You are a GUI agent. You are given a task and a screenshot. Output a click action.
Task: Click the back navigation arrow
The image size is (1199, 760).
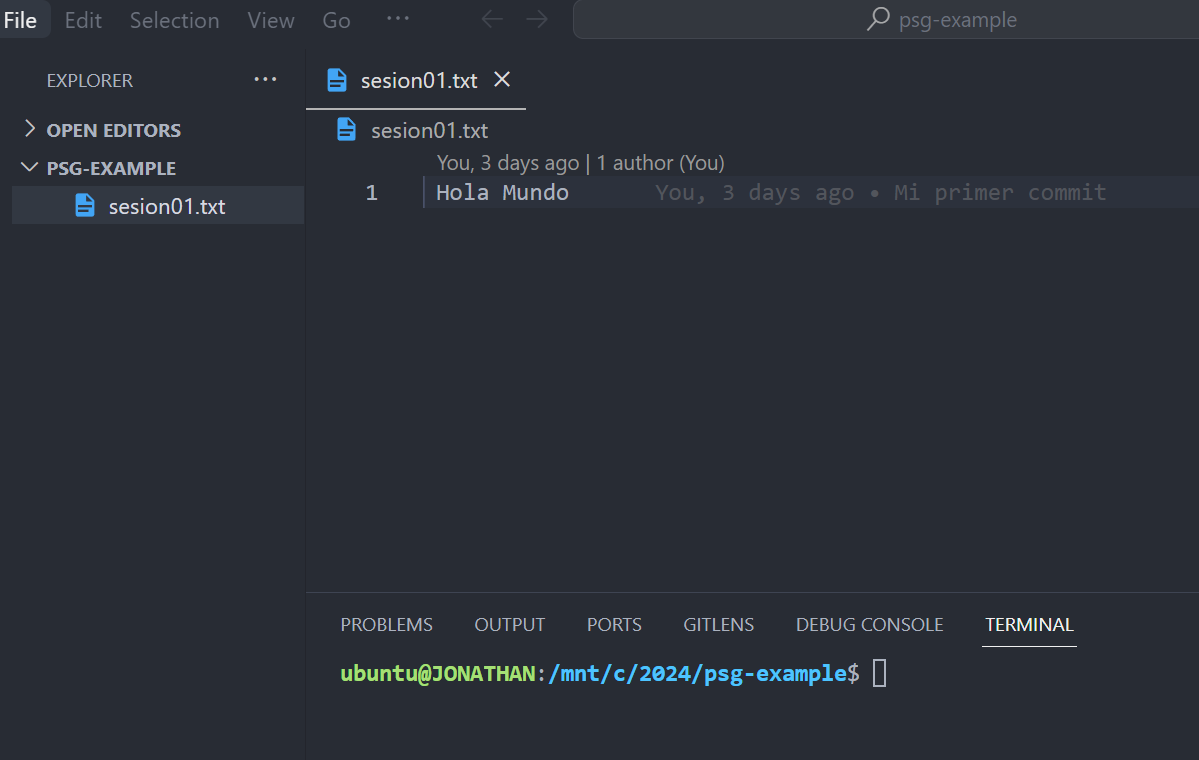(491, 19)
